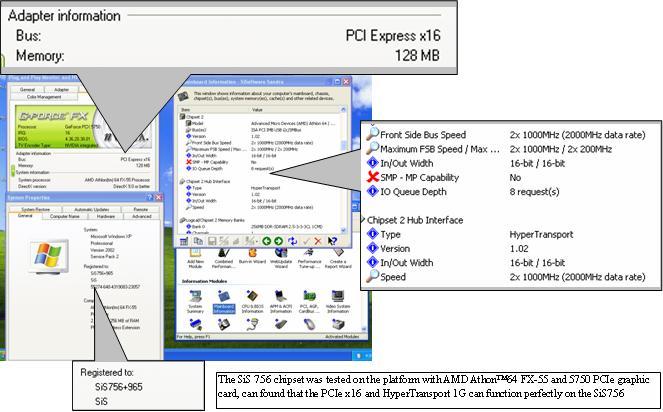Viewport: 663px width, 412px height.
Task: Open the Automatic Updates tab
Action: 92,209
